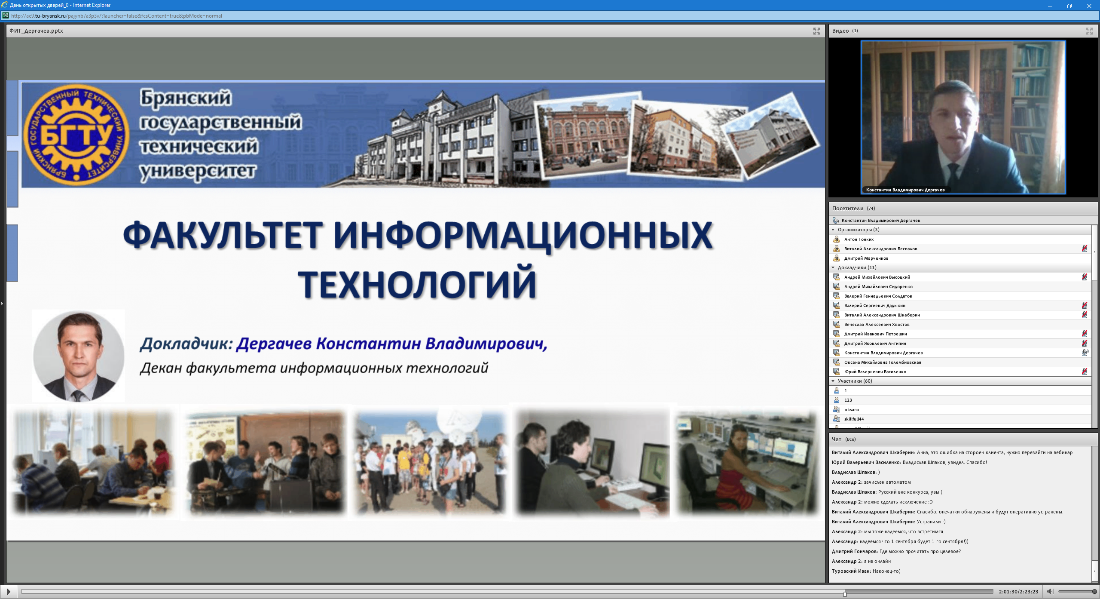Select presenter Солдатов in attendee list
This screenshot has height=602, width=1100.
[x=960, y=296]
